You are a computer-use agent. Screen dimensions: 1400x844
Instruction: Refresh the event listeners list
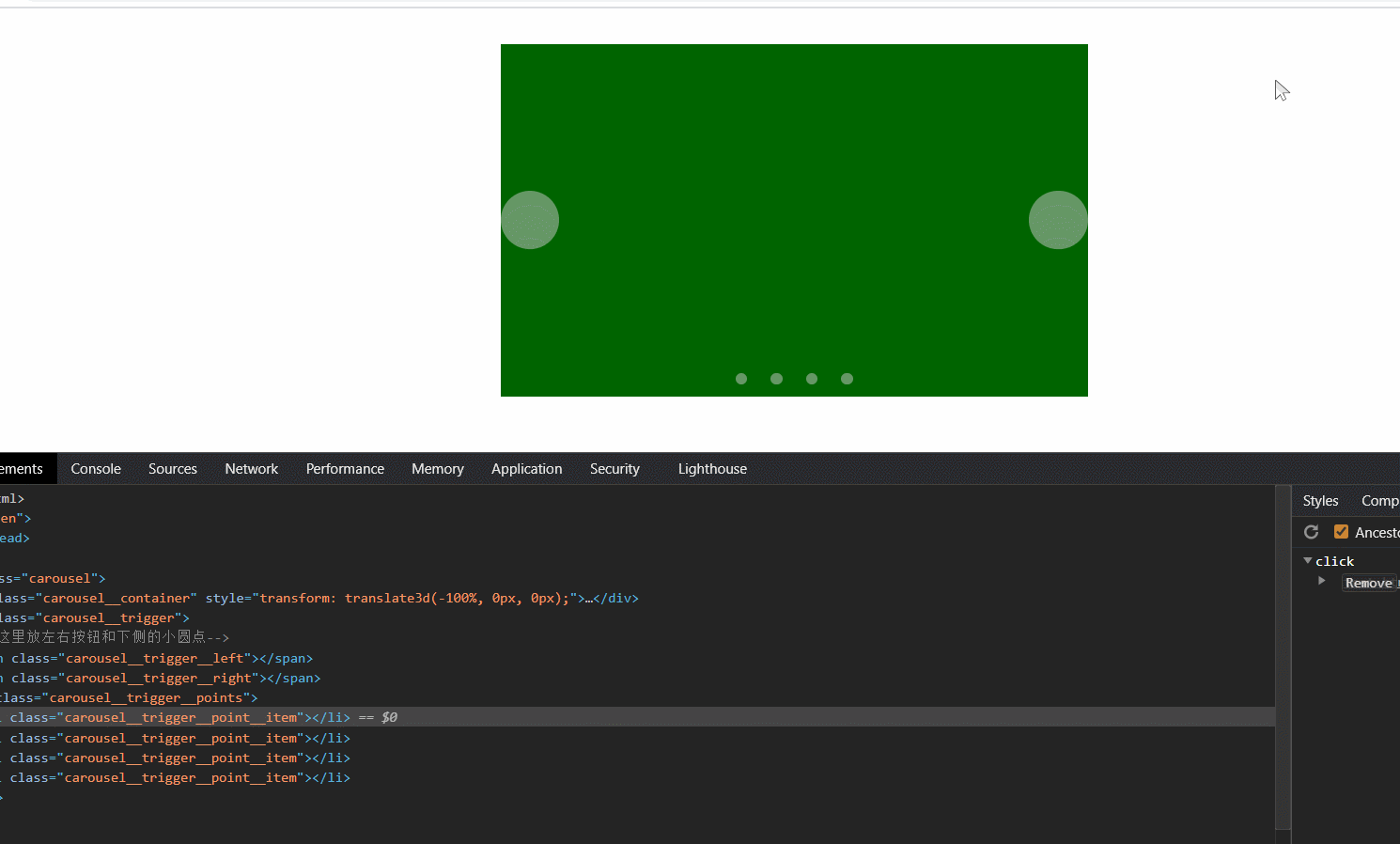(x=1312, y=532)
